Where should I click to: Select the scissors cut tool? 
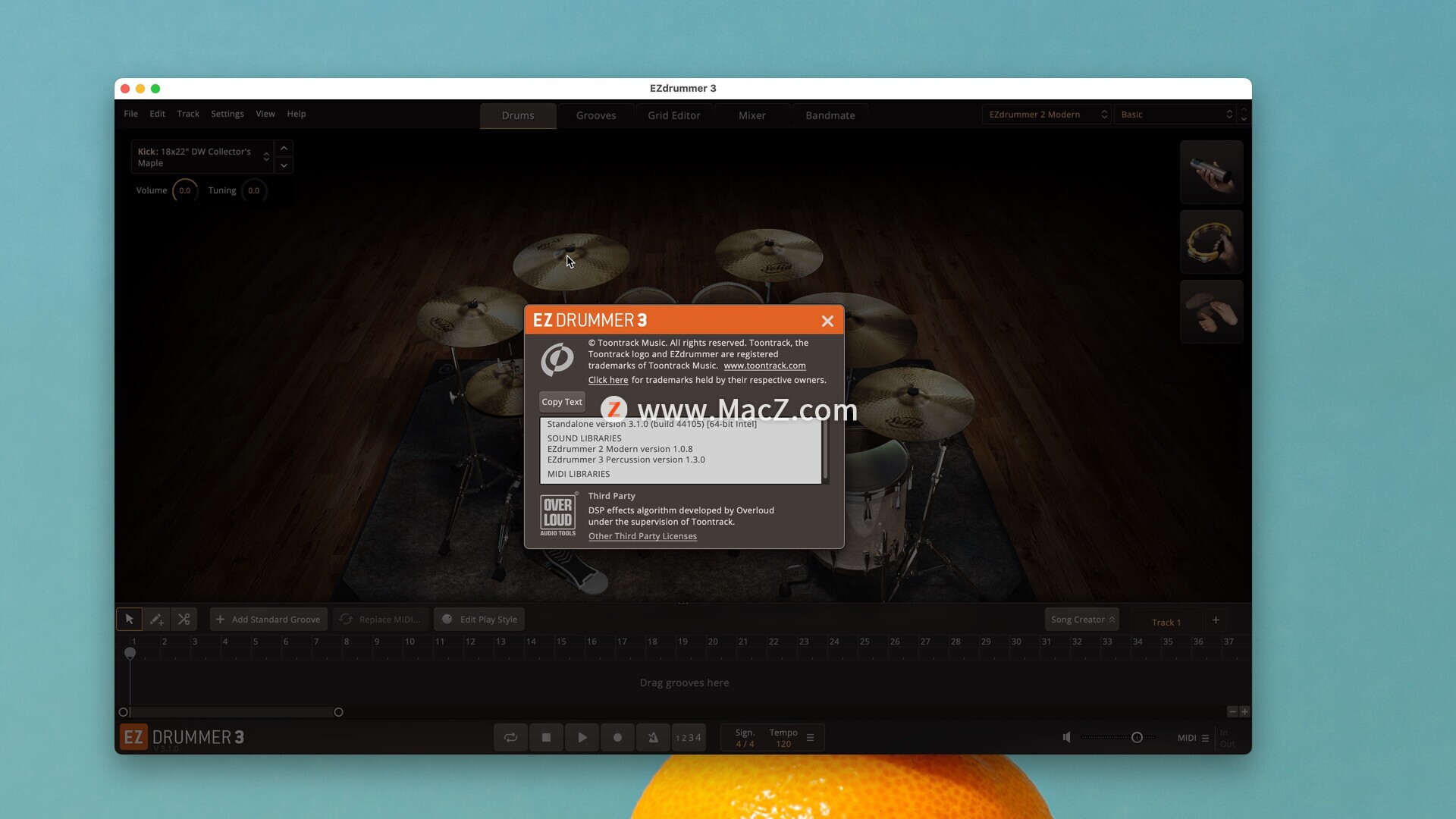pos(184,620)
